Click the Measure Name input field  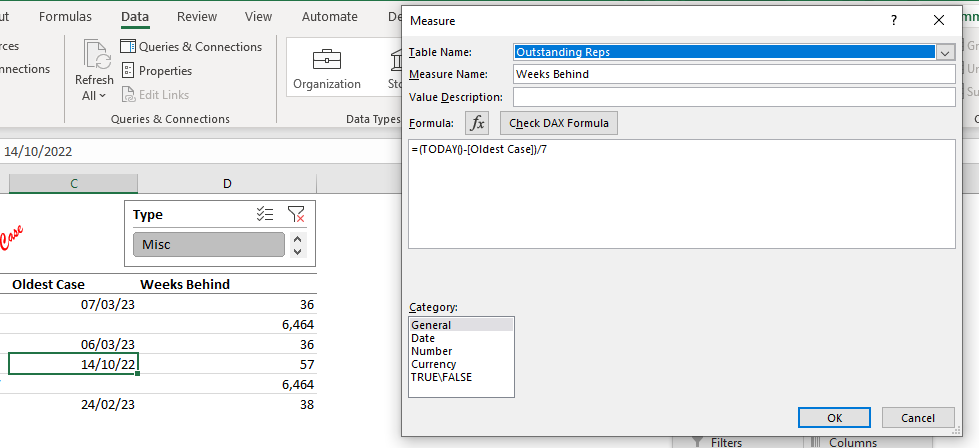(x=734, y=74)
